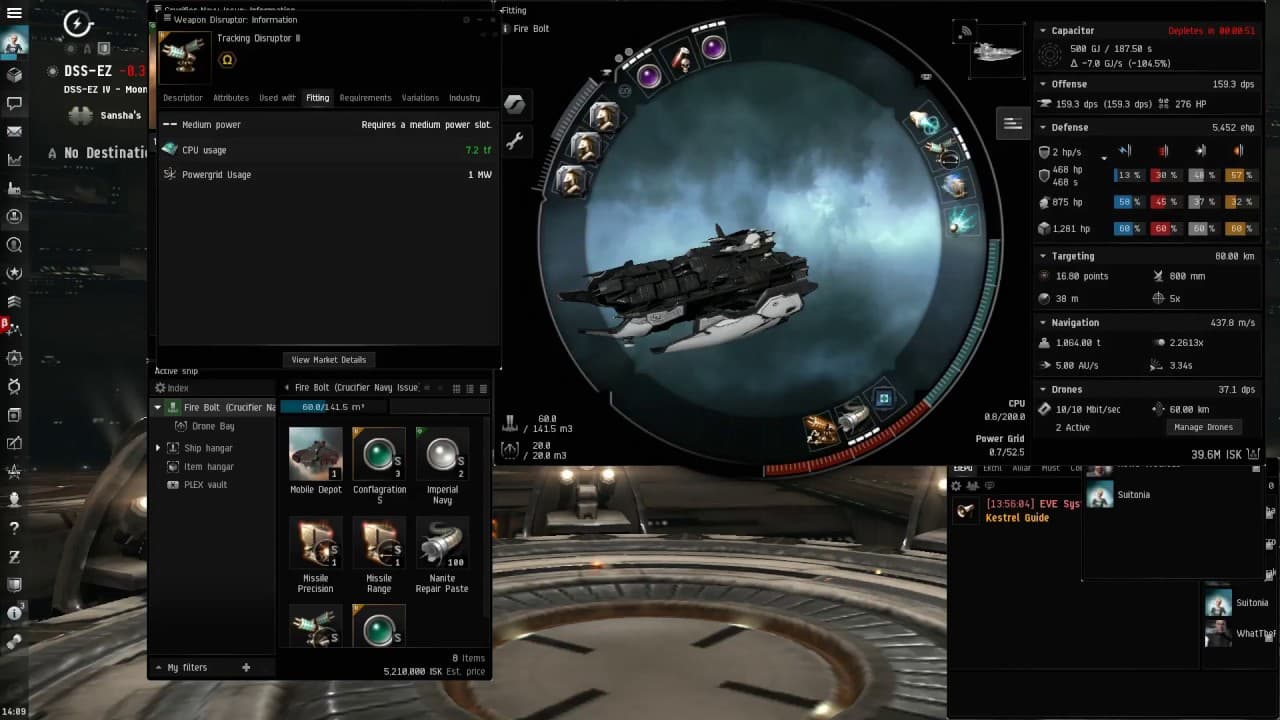
Task: Toggle the explosive damage profile icon in Defense
Action: pos(1238,151)
